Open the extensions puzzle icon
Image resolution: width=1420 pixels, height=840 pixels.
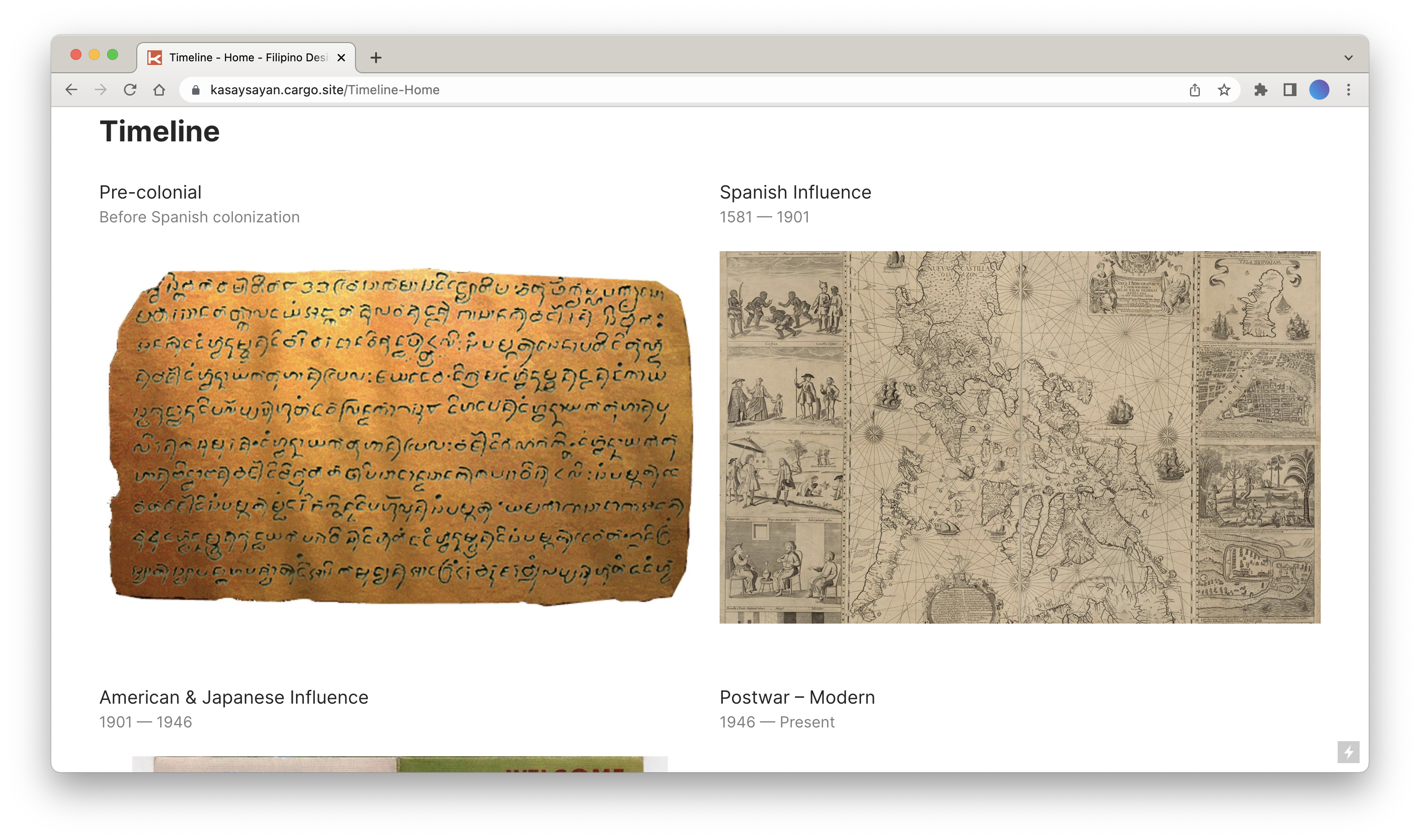pos(1260,89)
